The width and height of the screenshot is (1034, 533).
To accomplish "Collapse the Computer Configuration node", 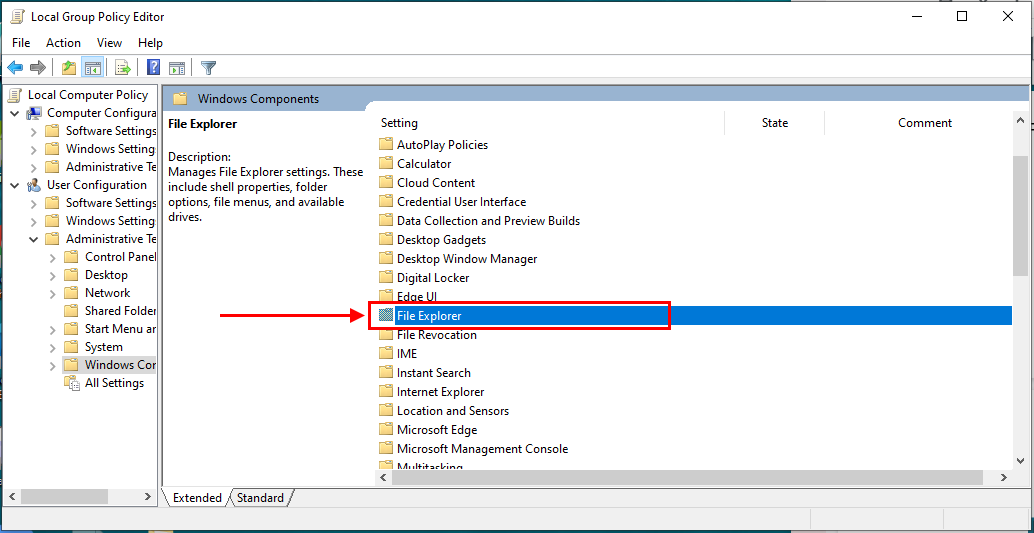I will click(x=15, y=113).
